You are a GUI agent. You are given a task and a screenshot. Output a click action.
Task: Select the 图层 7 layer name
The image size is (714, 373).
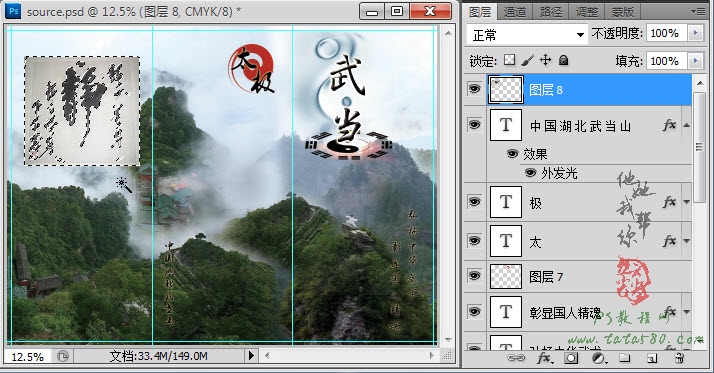546,276
